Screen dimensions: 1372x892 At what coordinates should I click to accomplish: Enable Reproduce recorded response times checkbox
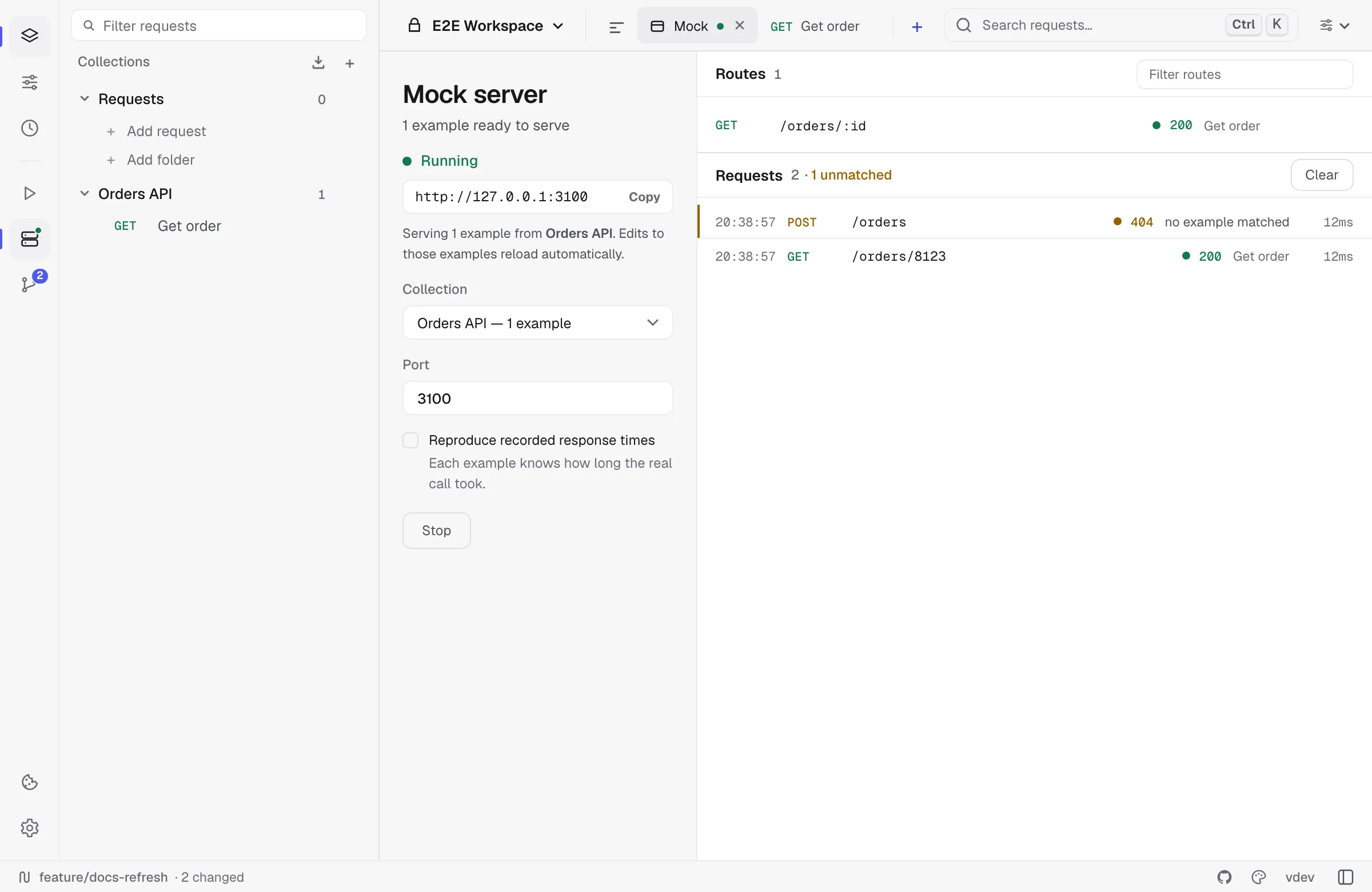(x=410, y=440)
